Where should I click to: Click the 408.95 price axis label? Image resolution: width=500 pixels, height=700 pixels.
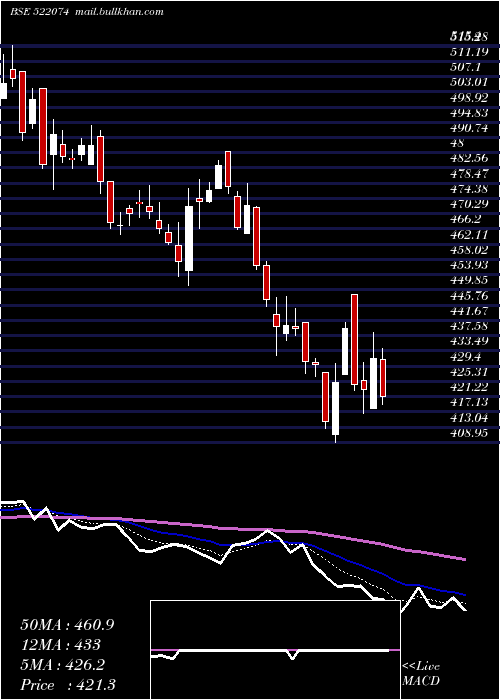pos(468,432)
